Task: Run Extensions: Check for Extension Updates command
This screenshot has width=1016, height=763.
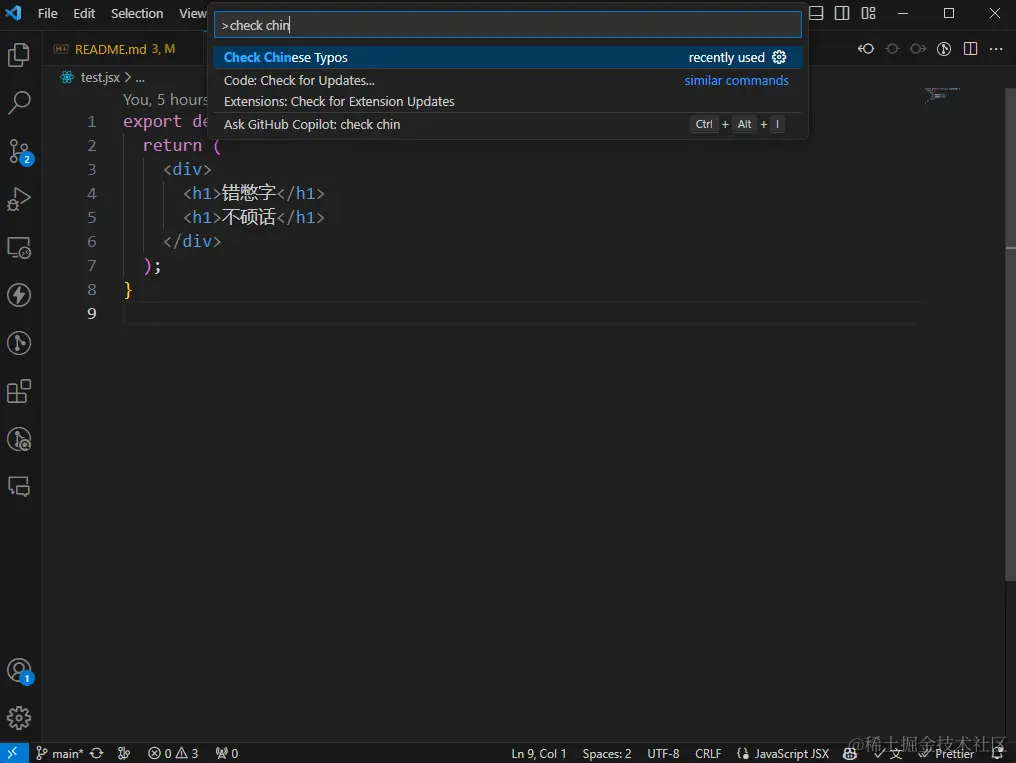Action: click(x=507, y=102)
